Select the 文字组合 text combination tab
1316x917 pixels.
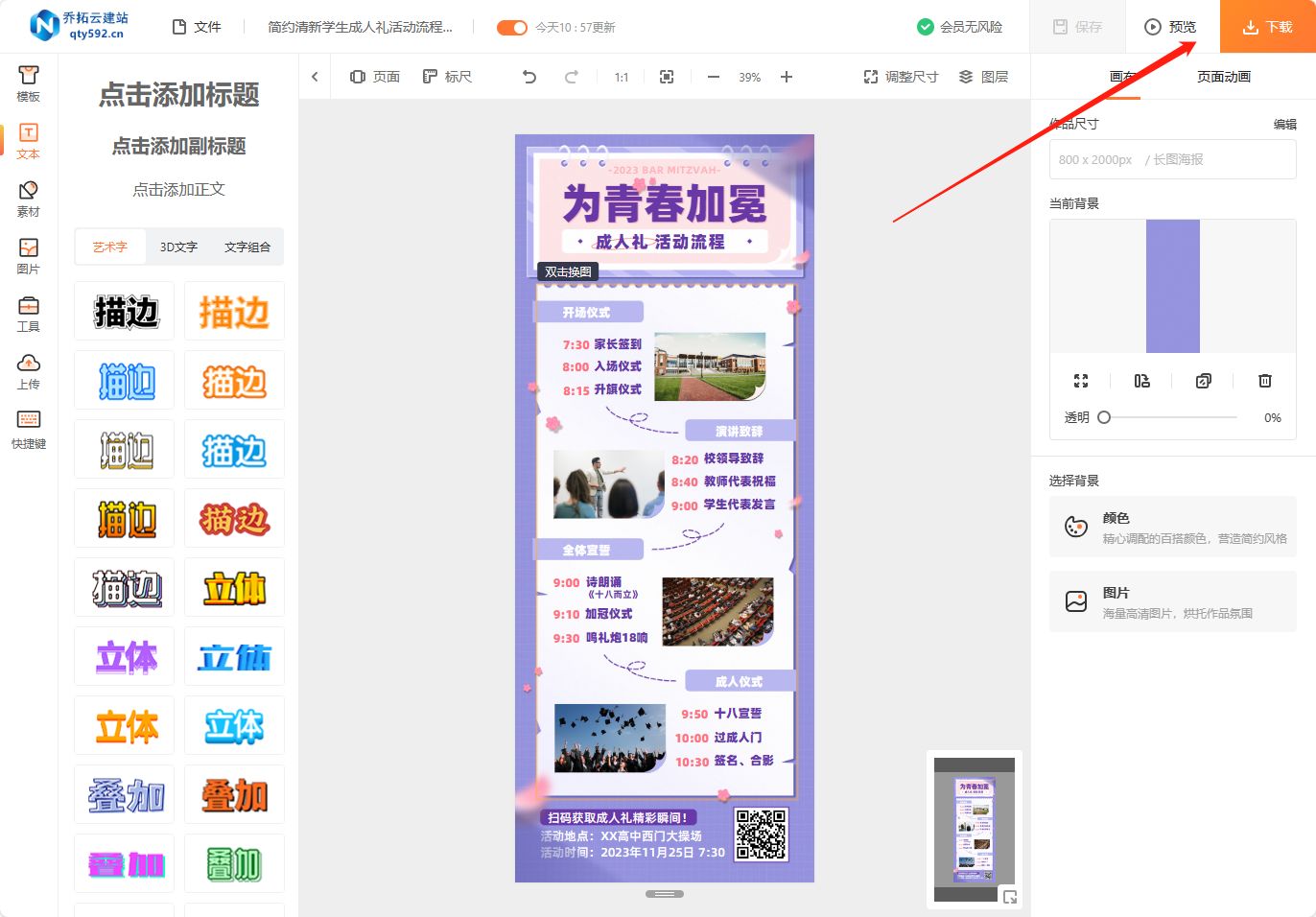(247, 247)
